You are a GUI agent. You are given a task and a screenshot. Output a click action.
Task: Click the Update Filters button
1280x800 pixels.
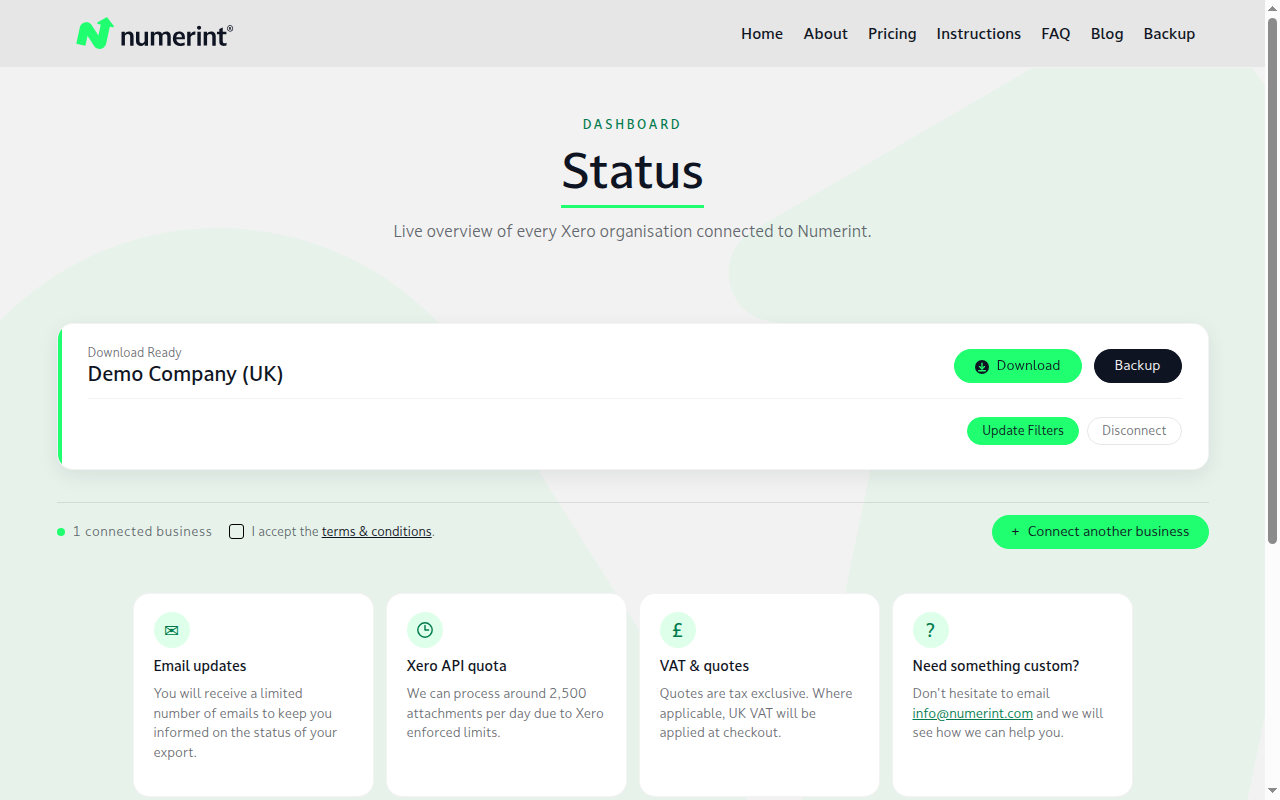click(x=1023, y=431)
